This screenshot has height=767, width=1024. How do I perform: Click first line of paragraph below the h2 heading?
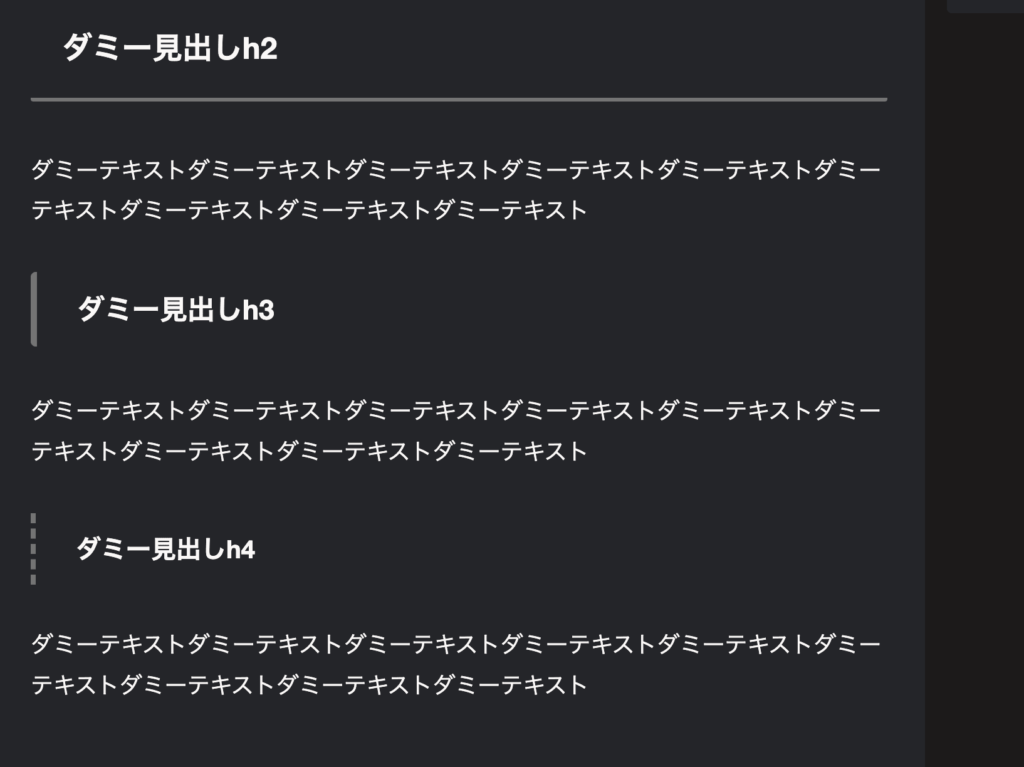click(456, 170)
